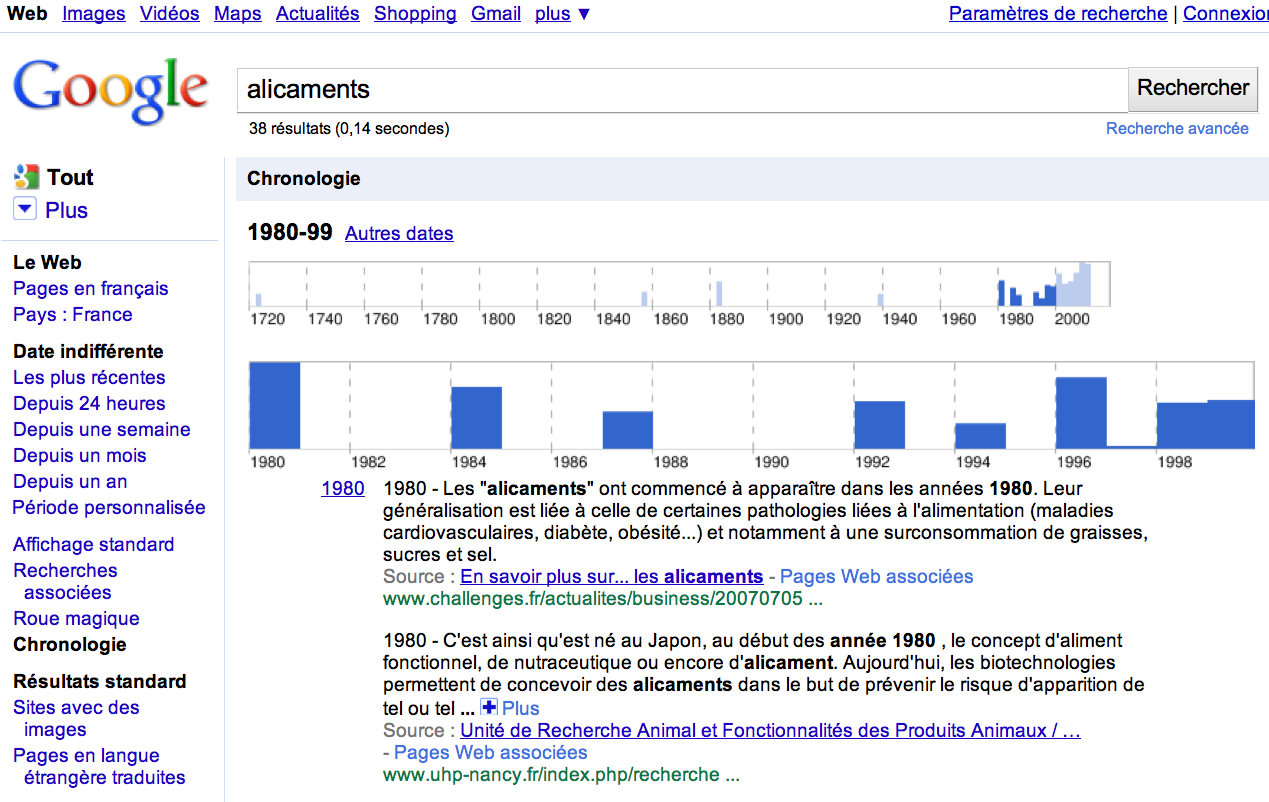This screenshot has width=1269, height=802.
Task: Select Depuis une semaine filter
Action: point(102,430)
